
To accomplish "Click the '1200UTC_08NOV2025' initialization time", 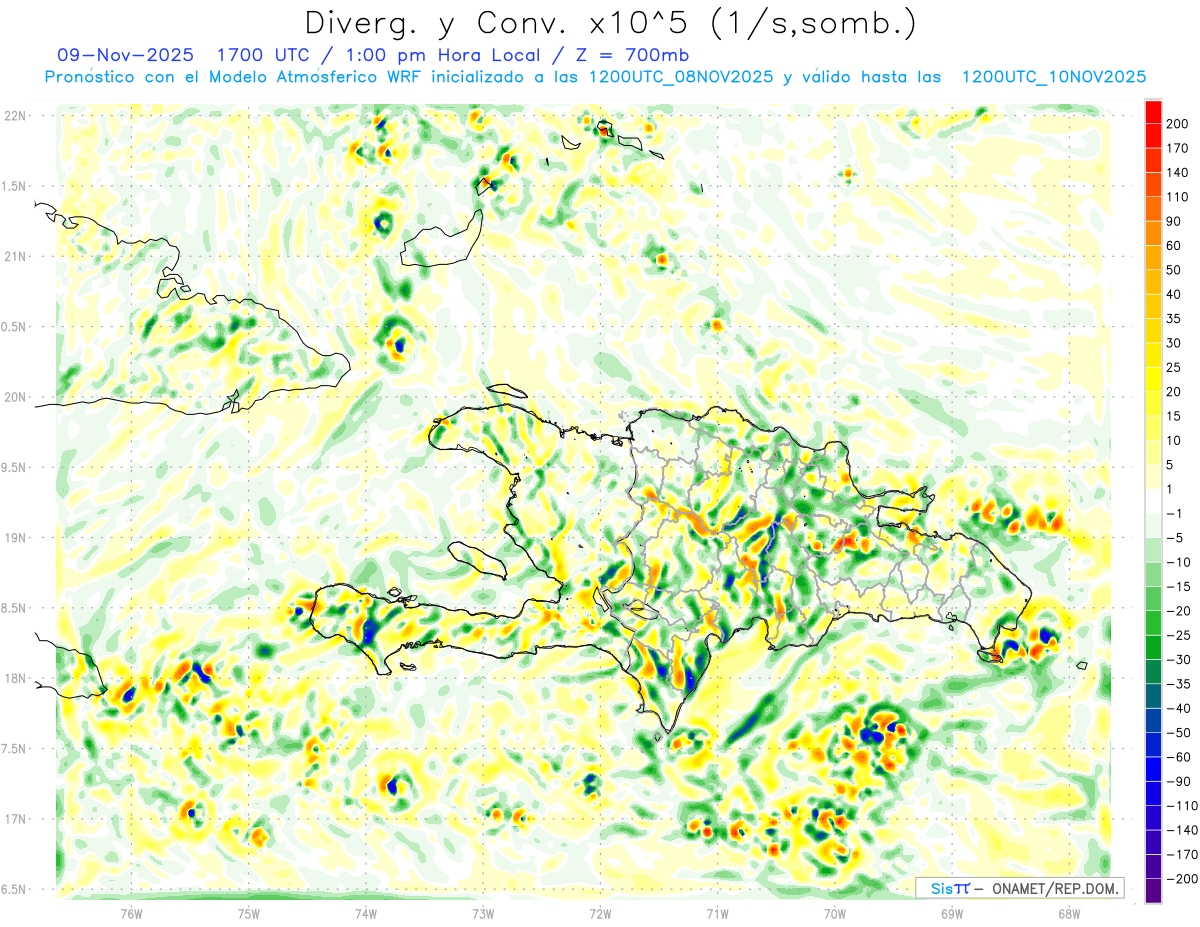I will (x=682, y=77).
